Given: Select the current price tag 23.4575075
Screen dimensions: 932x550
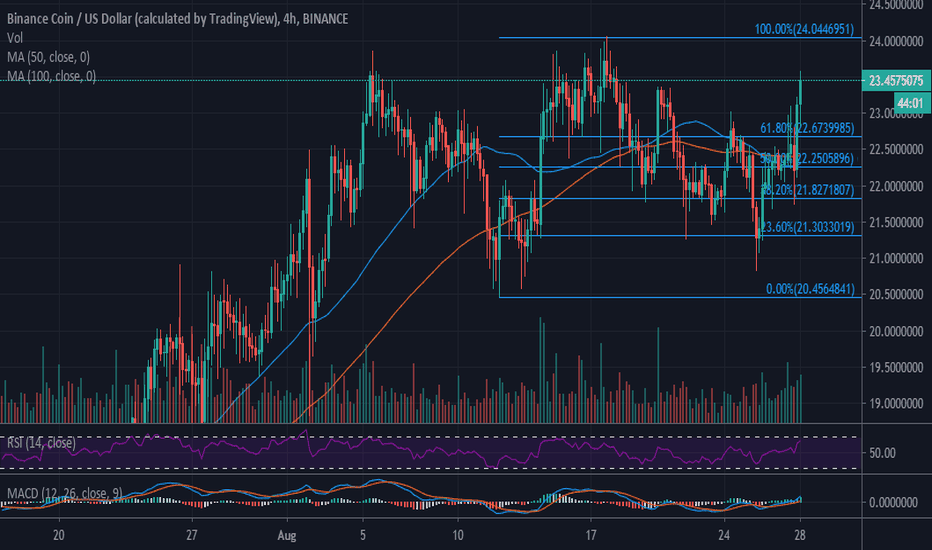Looking at the screenshot, I should click(x=896, y=80).
